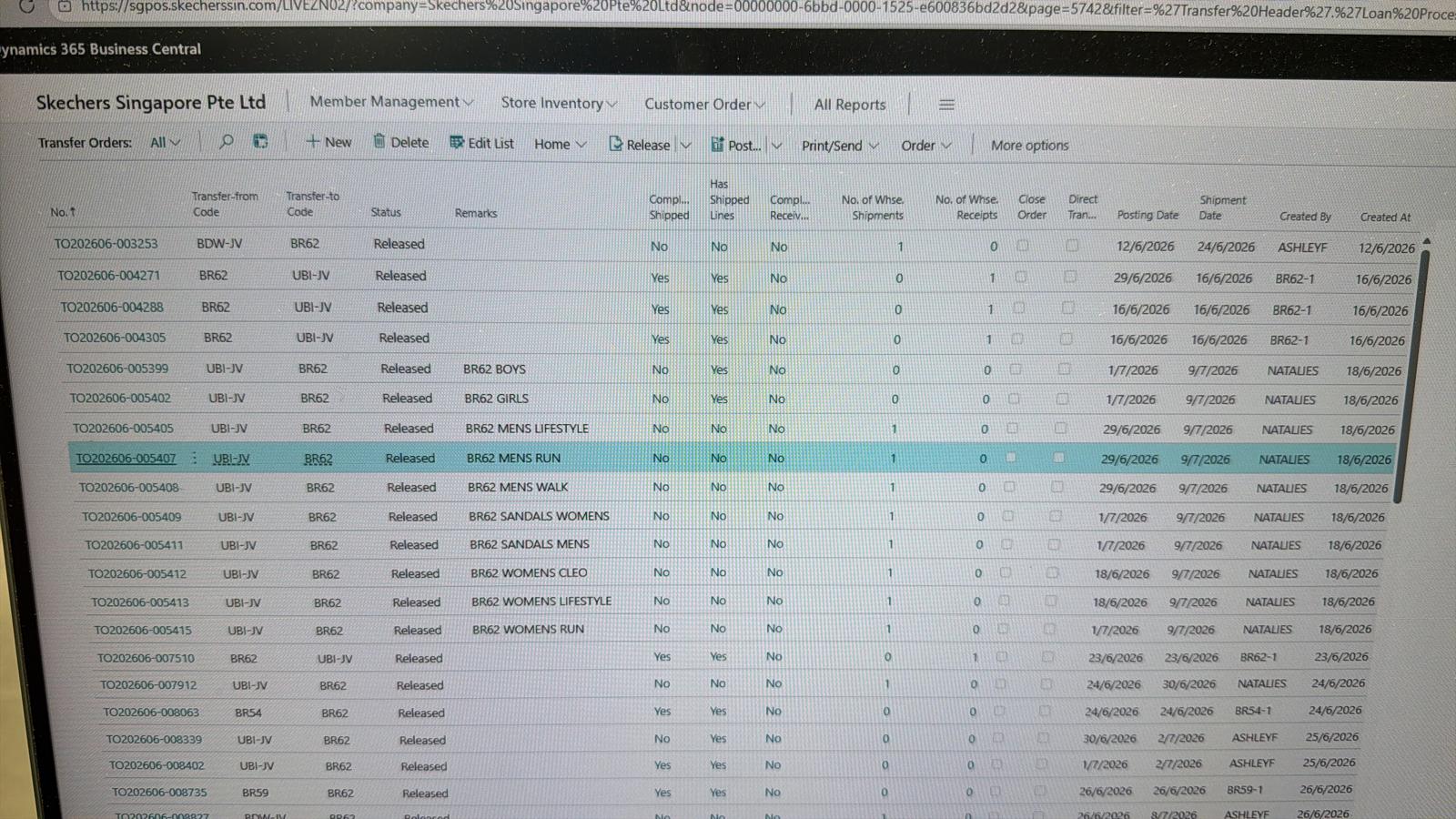
Task: Expand the arrow next to Post
Action: pos(776,146)
